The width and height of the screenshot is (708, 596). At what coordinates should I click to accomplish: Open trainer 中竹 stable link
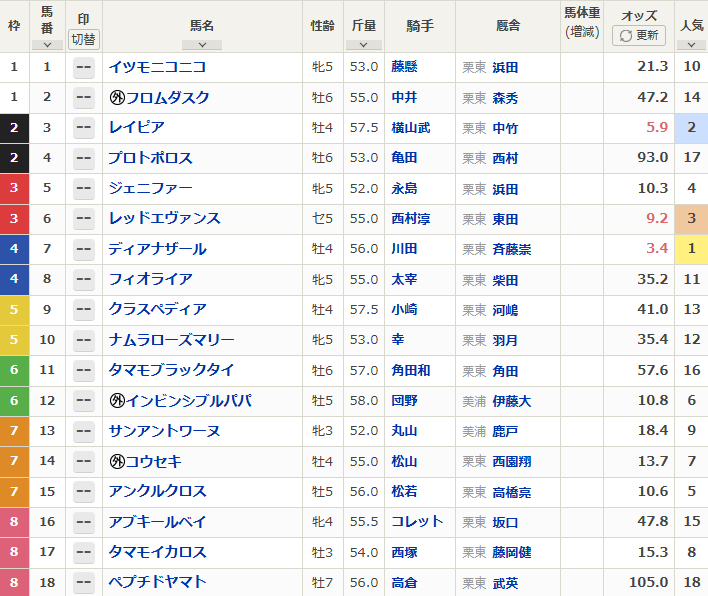point(505,128)
